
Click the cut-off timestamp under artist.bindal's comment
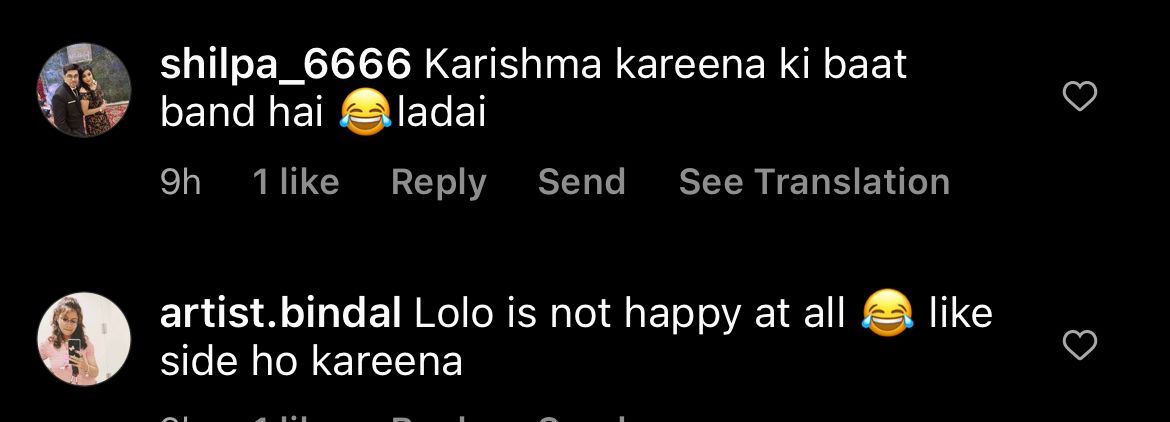tap(181, 418)
